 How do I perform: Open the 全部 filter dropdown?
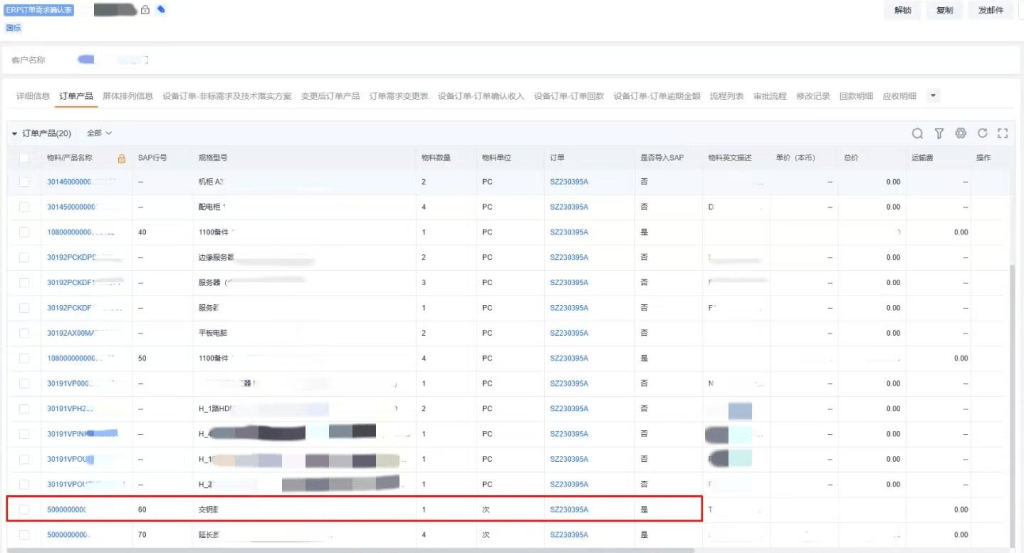point(100,133)
